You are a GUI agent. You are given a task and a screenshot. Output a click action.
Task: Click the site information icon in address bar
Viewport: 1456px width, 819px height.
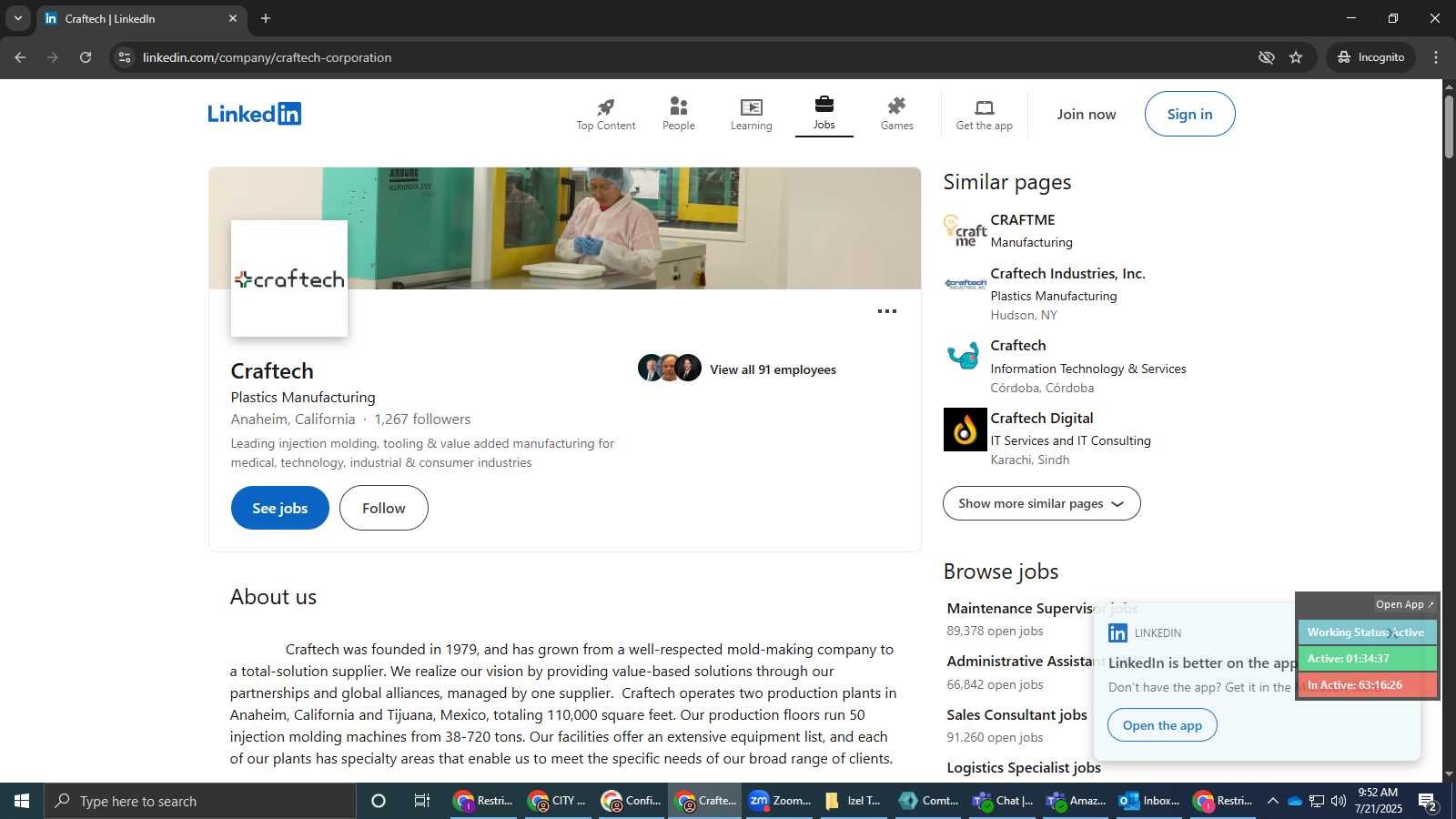click(125, 57)
